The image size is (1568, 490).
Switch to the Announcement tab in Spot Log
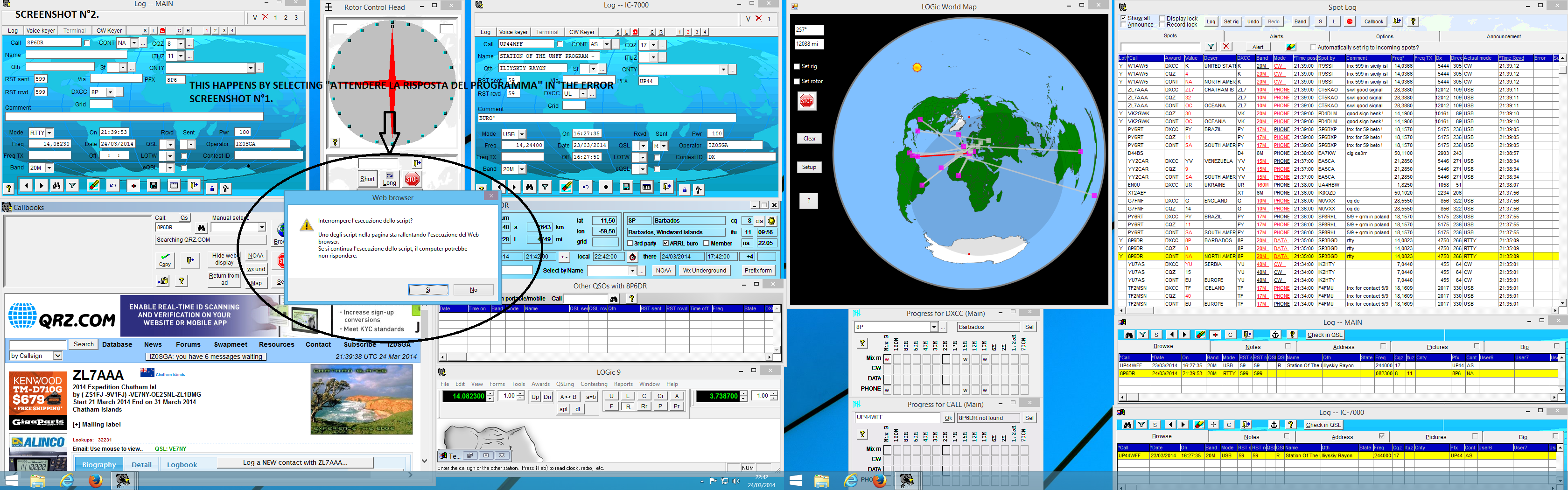[x=1504, y=36]
